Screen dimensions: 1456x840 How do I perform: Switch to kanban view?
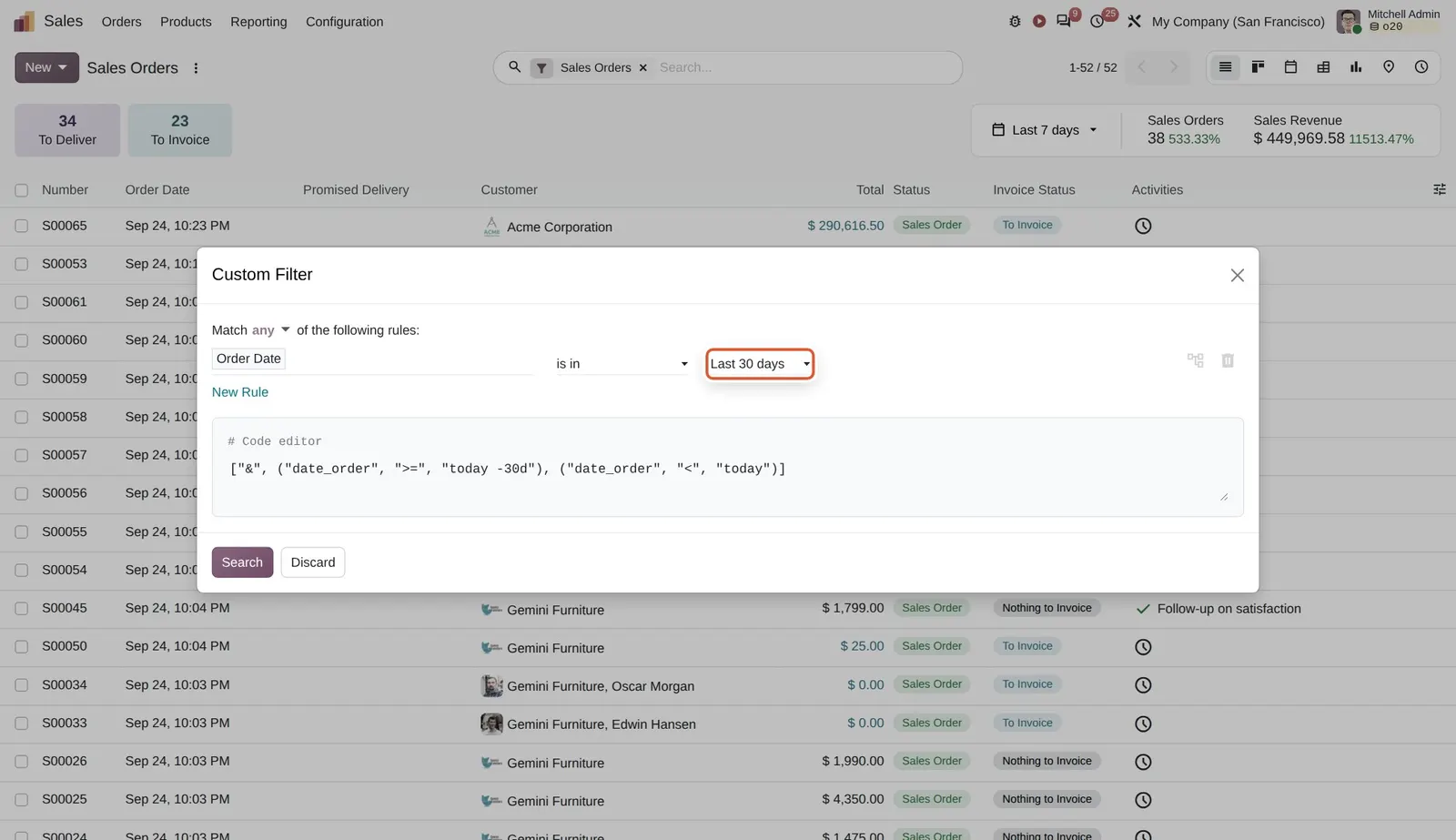pyautogui.click(x=1258, y=67)
